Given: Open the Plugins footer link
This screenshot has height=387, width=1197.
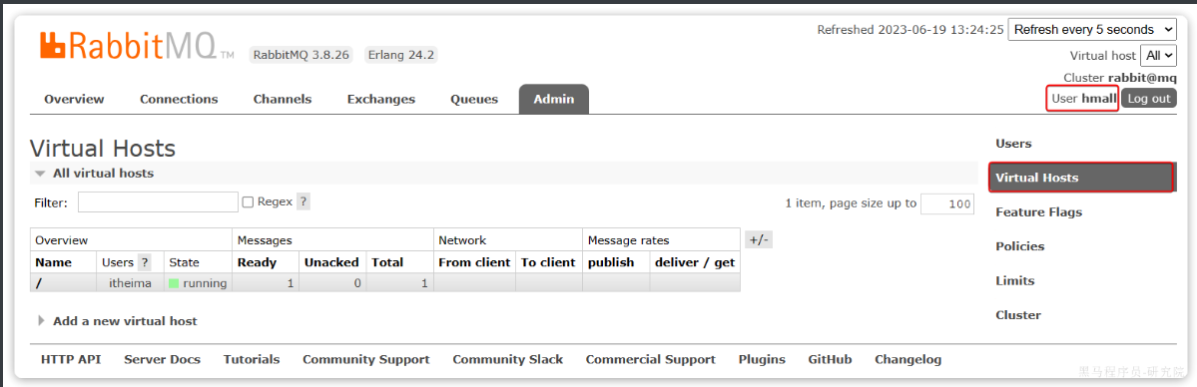Looking at the screenshot, I should point(762,360).
